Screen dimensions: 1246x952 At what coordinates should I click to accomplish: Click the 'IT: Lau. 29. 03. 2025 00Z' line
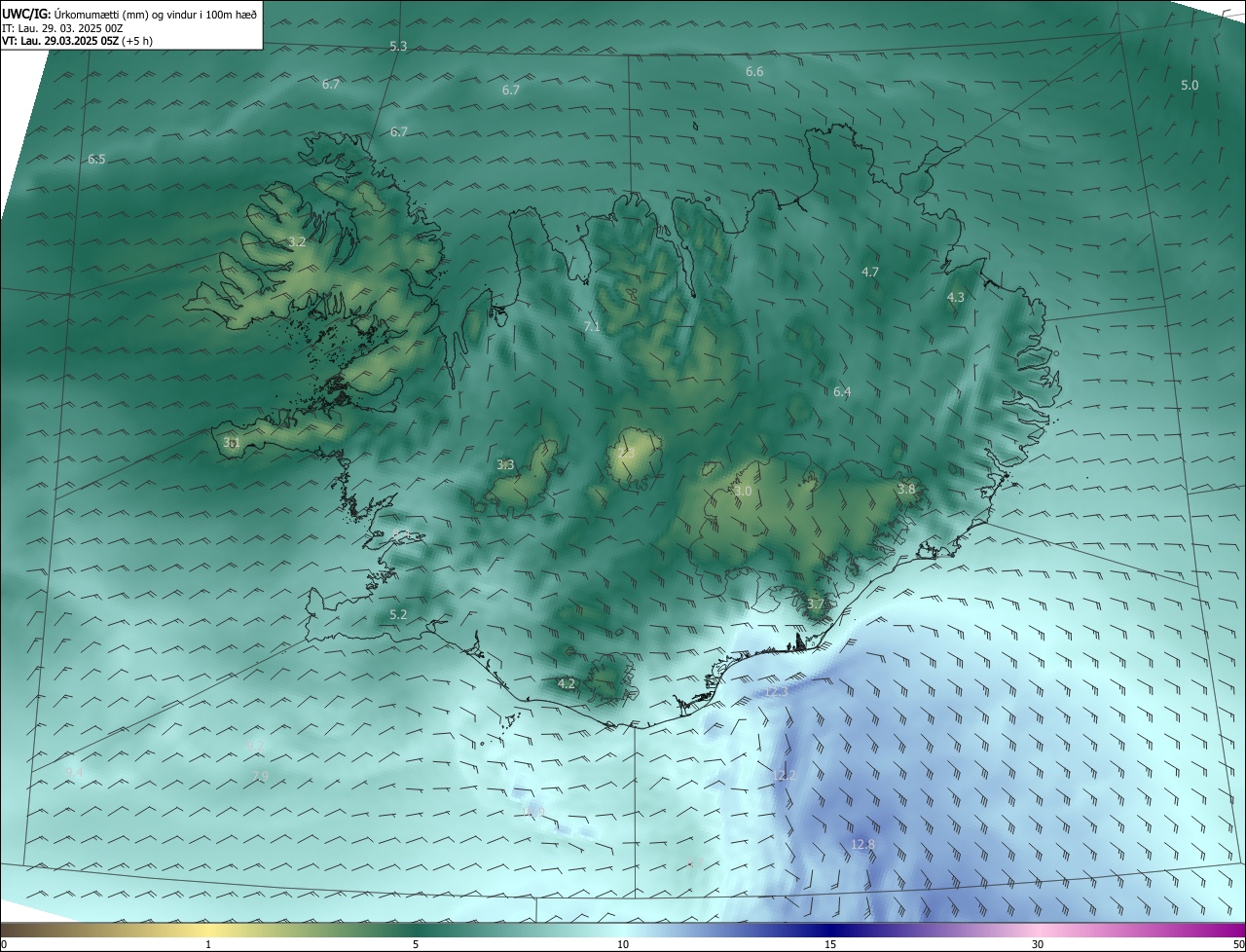point(62,28)
